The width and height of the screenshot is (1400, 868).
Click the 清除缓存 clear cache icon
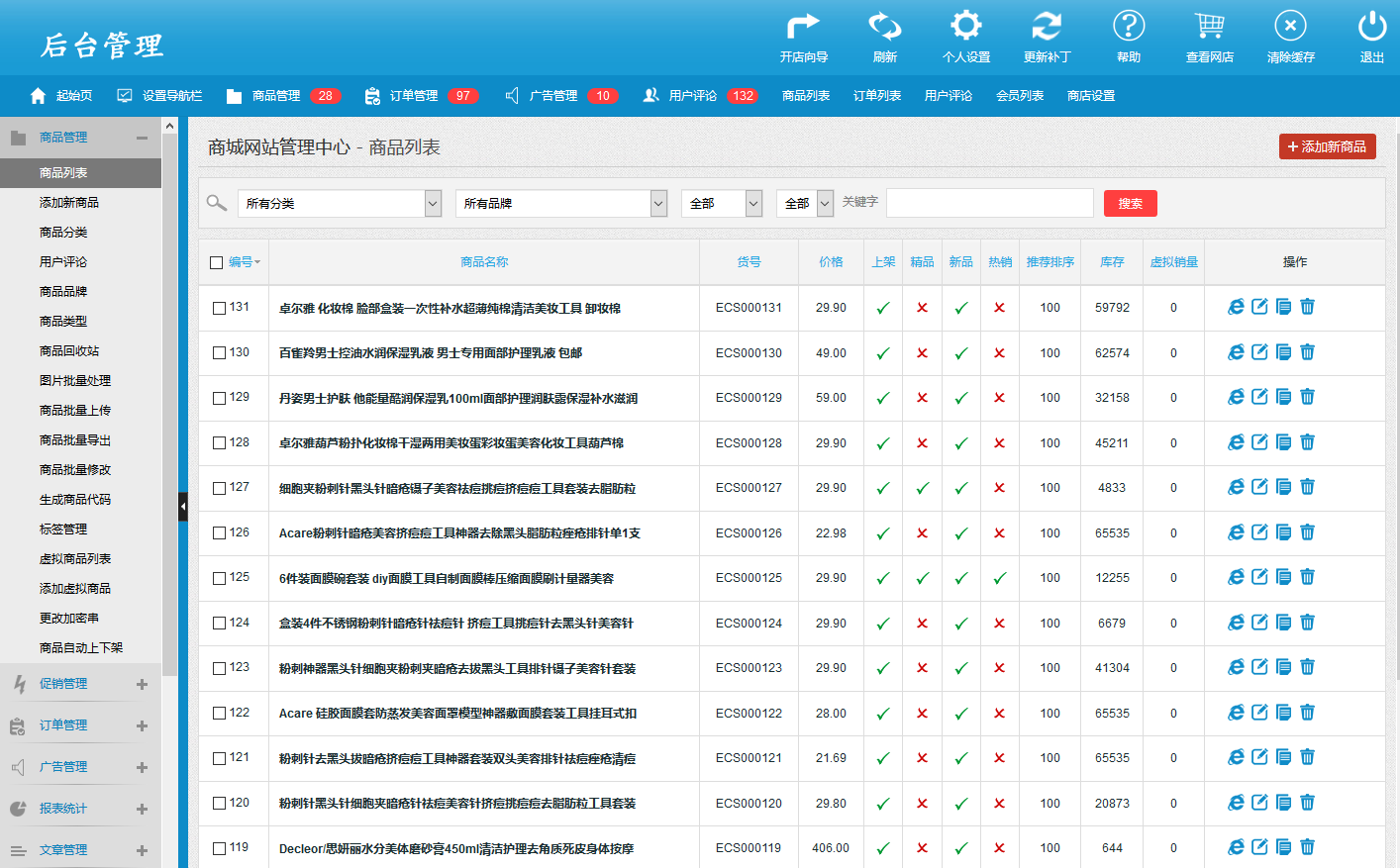[x=1290, y=27]
